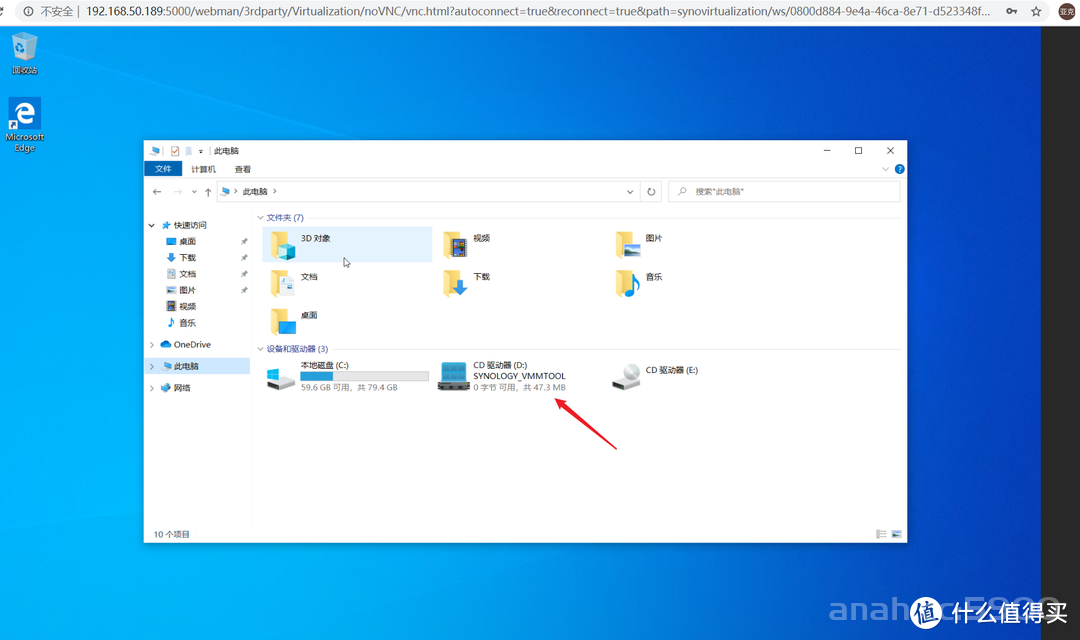
Task: Select 图片 in quick access sidebar
Action: click(181, 290)
